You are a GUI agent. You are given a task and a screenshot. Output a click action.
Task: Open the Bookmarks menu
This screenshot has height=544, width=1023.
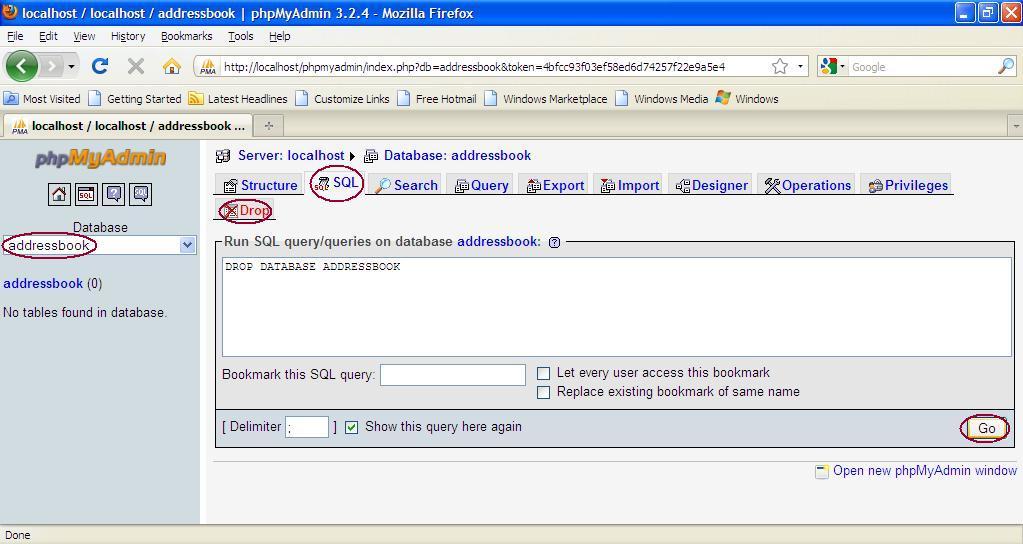click(187, 37)
